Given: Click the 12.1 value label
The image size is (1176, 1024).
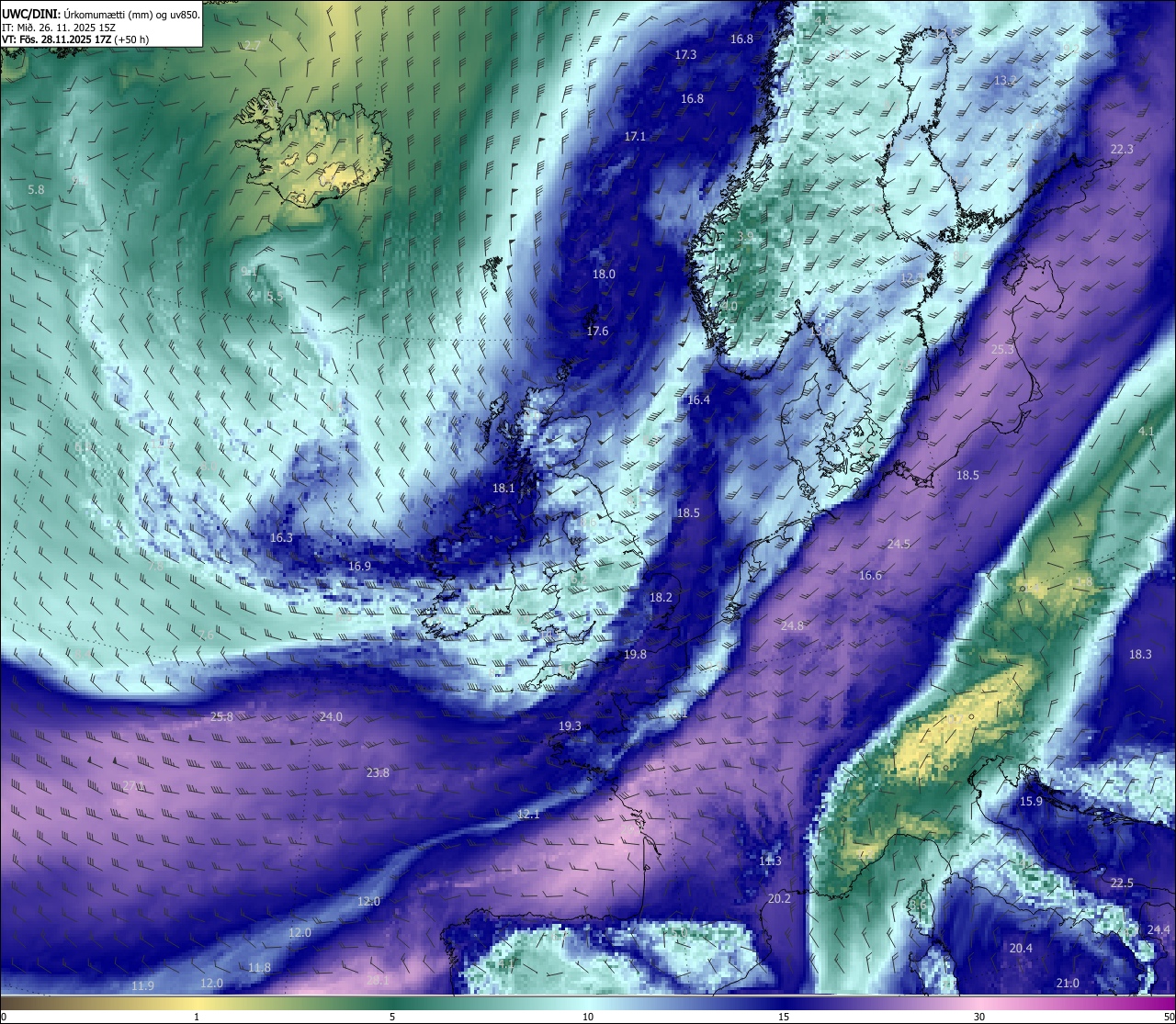Looking at the screenshot, I should coord(528,815).
